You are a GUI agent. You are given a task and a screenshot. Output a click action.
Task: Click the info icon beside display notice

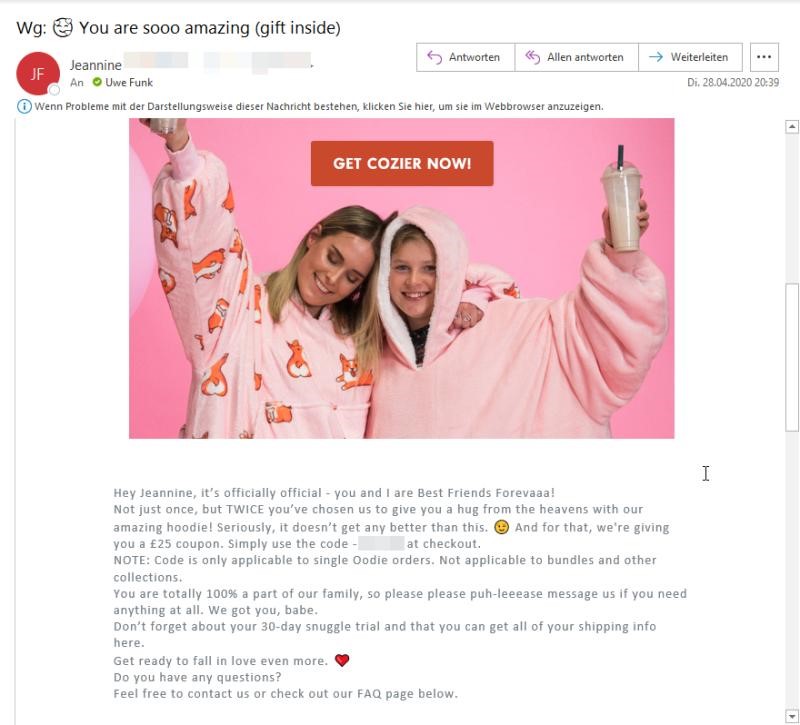[24, 107]
